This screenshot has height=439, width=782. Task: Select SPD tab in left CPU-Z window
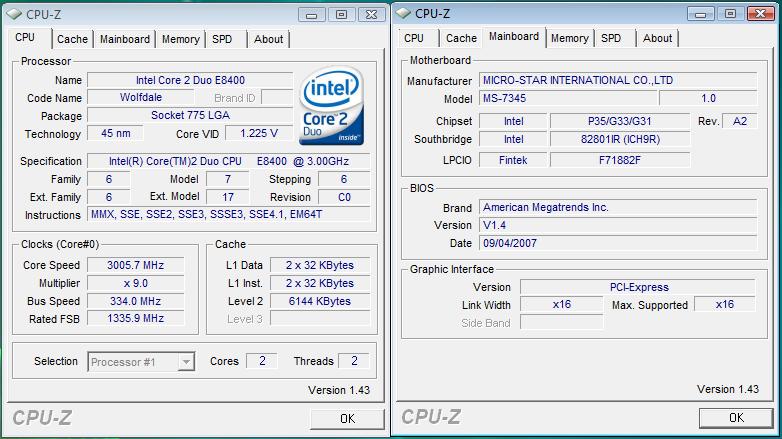point(222,39)
